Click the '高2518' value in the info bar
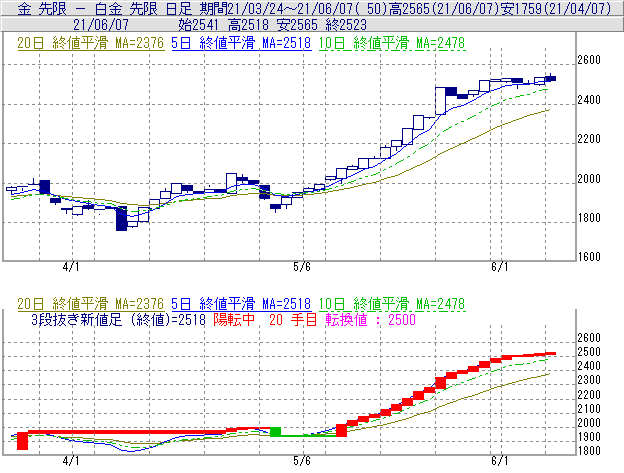Viewport: 624px width, 473px height. coord(248,25)
